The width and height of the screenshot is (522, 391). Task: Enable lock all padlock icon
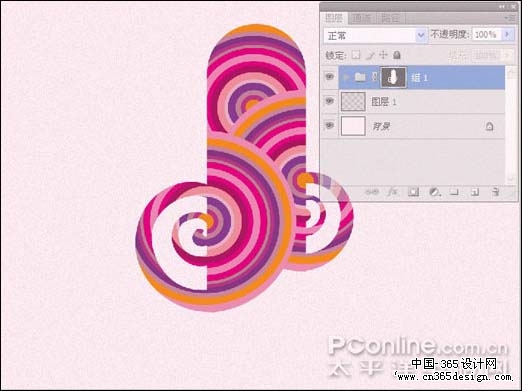(396, 55)
